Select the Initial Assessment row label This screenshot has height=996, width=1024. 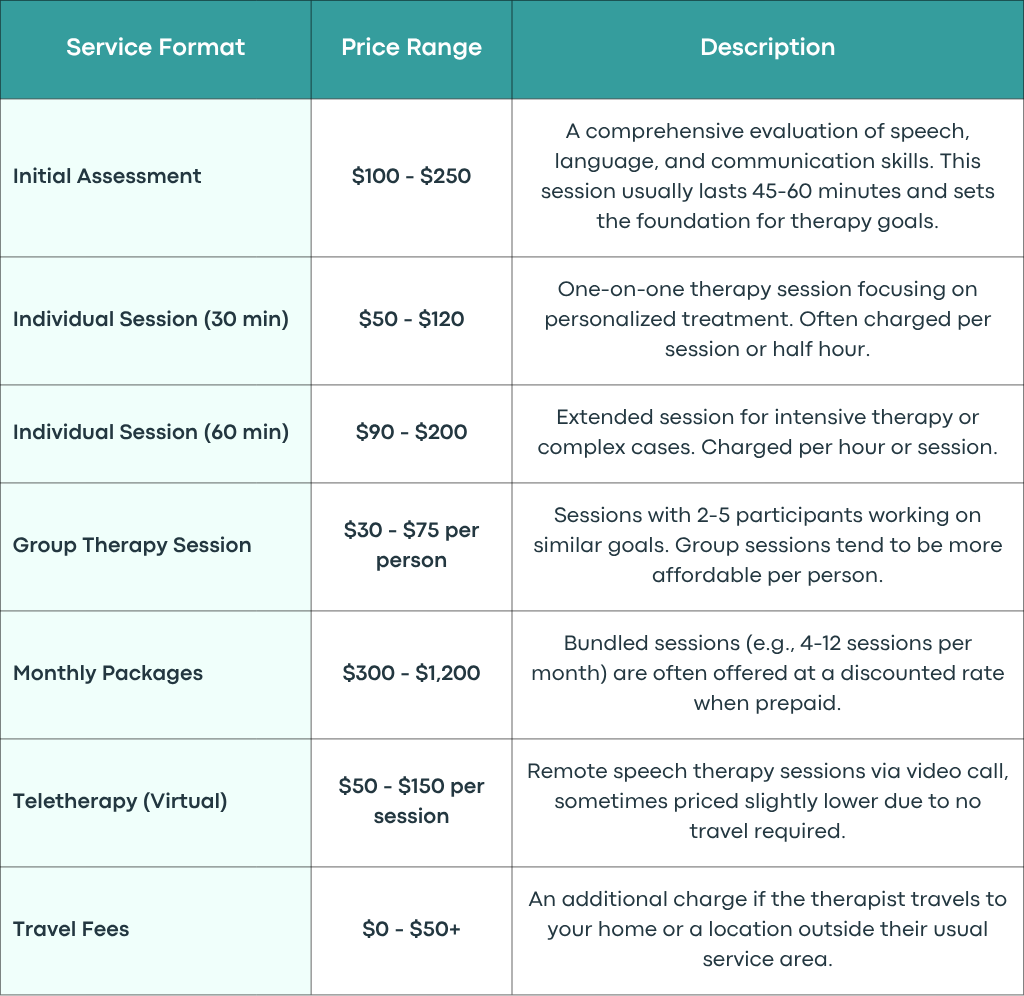click(107, 176)
